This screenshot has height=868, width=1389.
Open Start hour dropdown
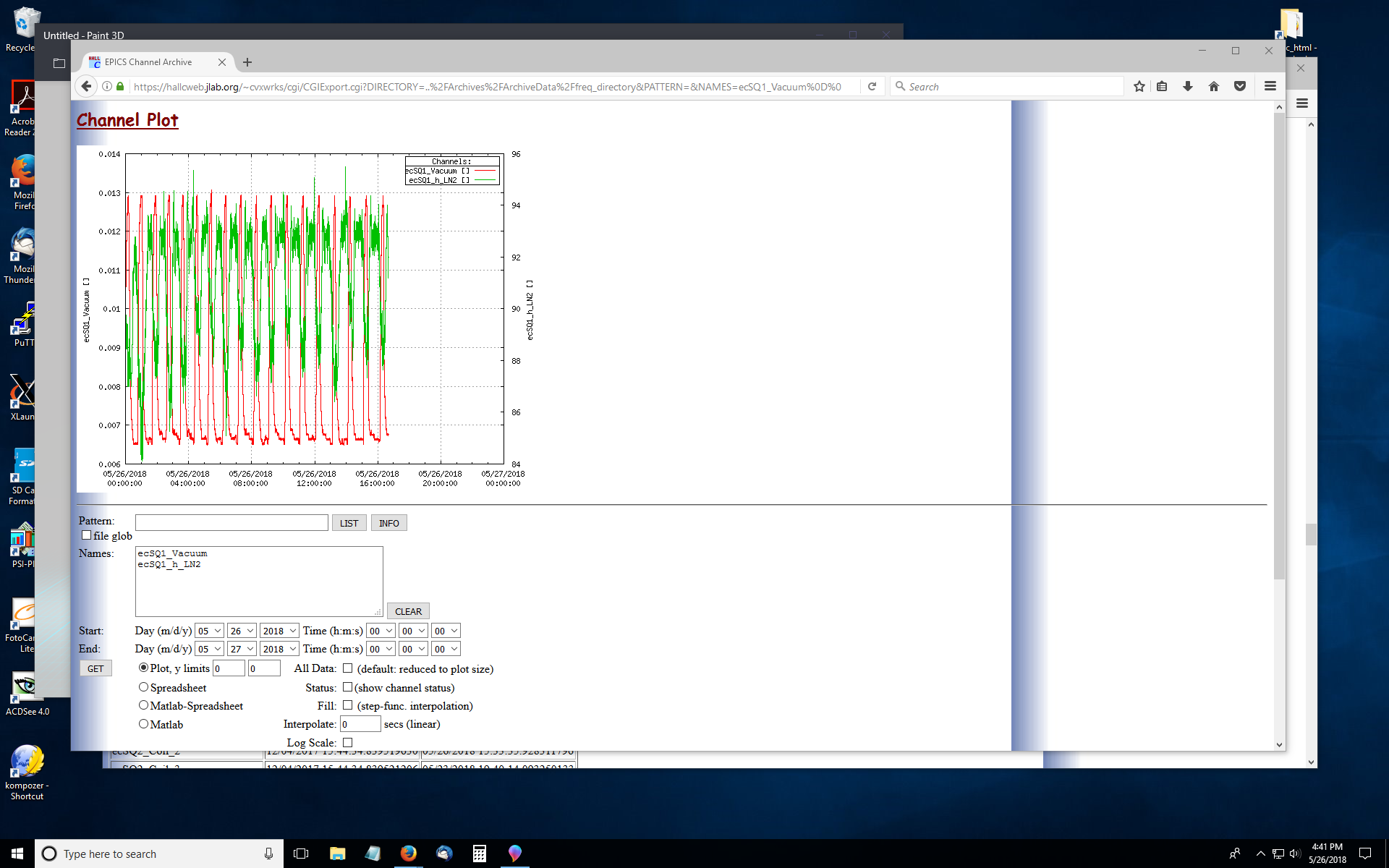pyautogui.click(x=381, y=631)
